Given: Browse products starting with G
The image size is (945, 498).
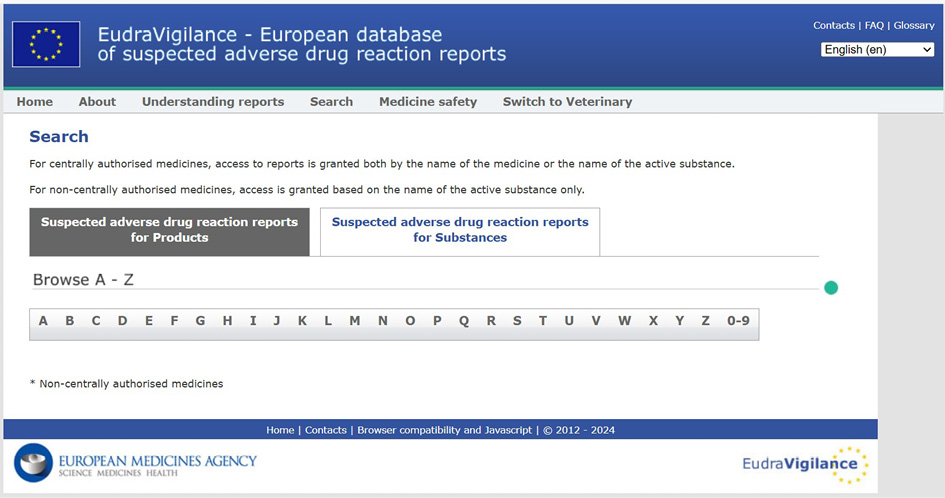Looking at the screenshot, I should click(x=200, y=321).
